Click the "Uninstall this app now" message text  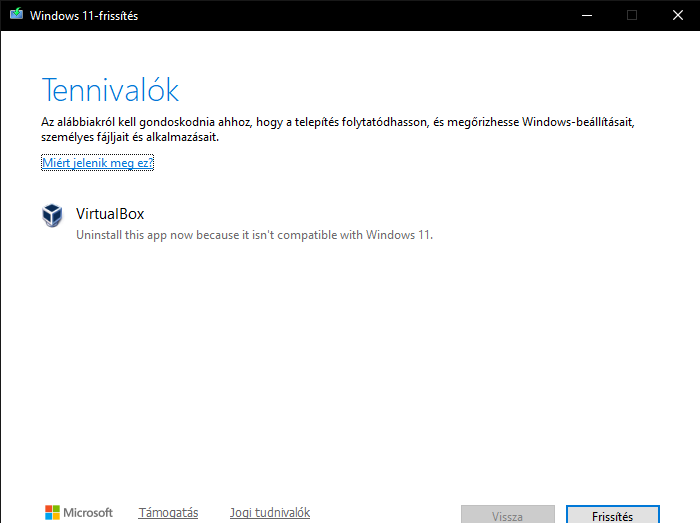(x=254, y=235)
